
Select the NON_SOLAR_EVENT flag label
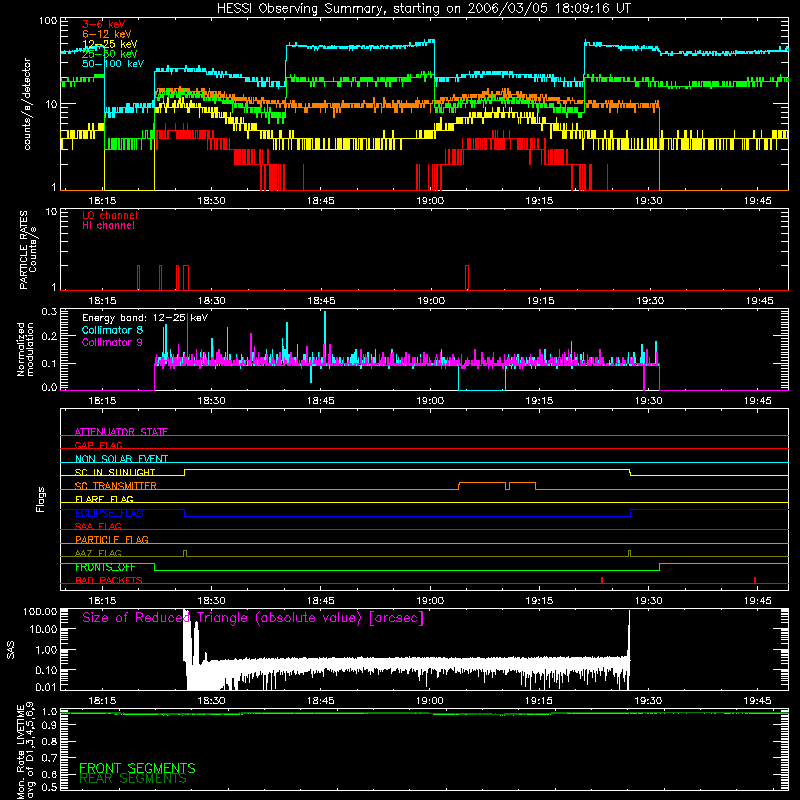pos(121,459)
